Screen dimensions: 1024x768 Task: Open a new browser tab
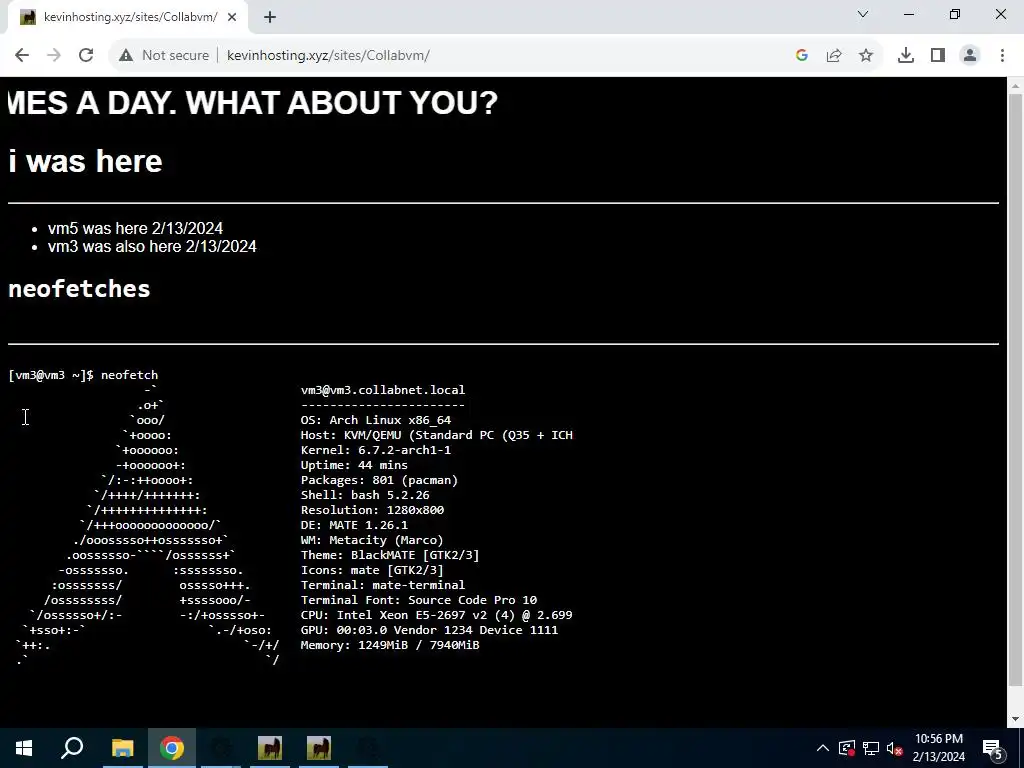(270, 18)
